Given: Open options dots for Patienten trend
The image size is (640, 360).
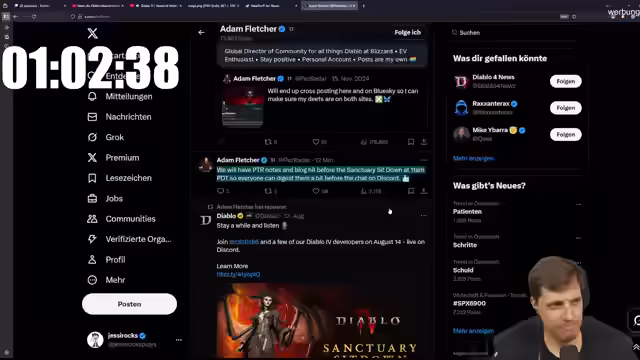Looking at the screenshot, I should coord(578,204).
